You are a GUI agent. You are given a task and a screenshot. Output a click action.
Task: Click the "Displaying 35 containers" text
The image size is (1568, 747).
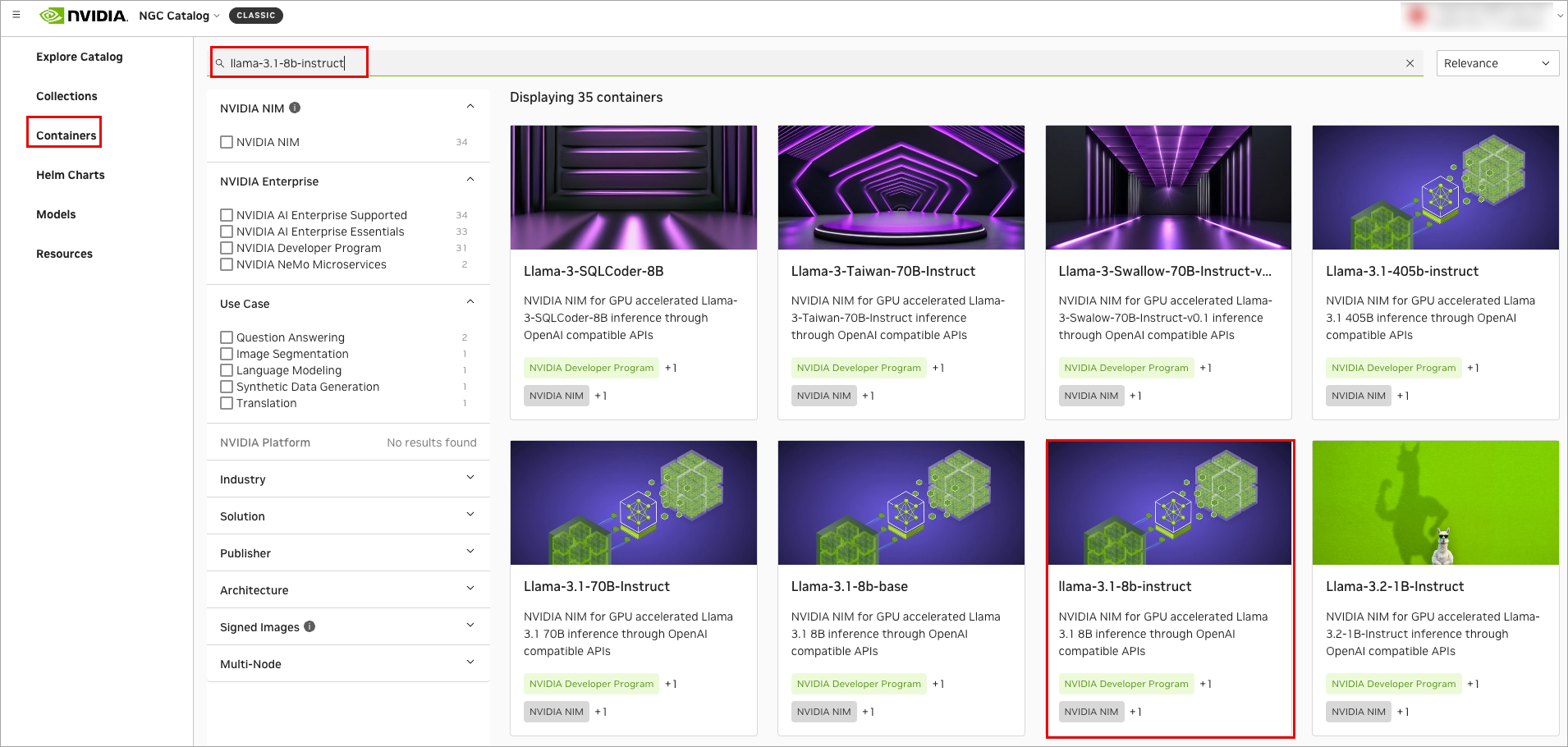[x=586, y=97]
